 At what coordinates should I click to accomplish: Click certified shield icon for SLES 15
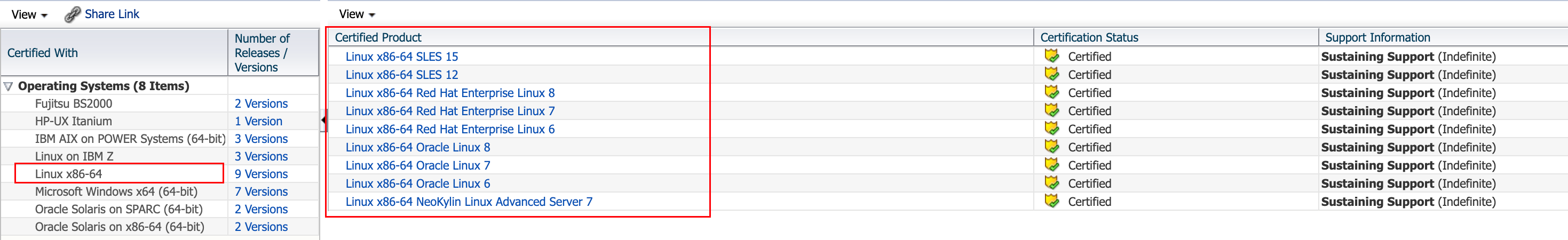pos(1051,56)
